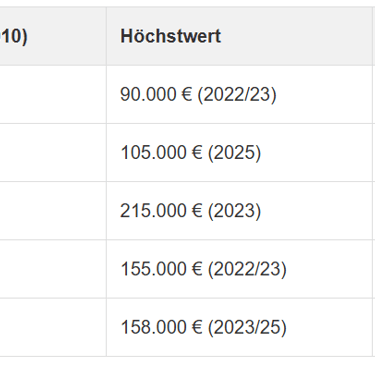Select the 155.000 € (2022/23) cell
The width and height of the screenshot is (375, 366).
[x=239, y=269]
